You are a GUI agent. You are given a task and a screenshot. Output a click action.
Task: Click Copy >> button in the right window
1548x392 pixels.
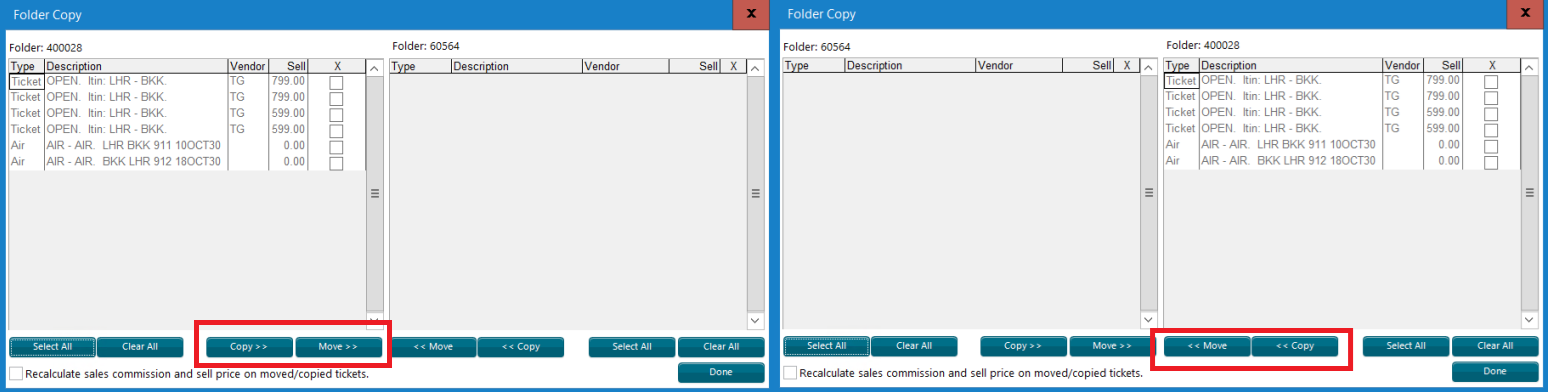1023,346
